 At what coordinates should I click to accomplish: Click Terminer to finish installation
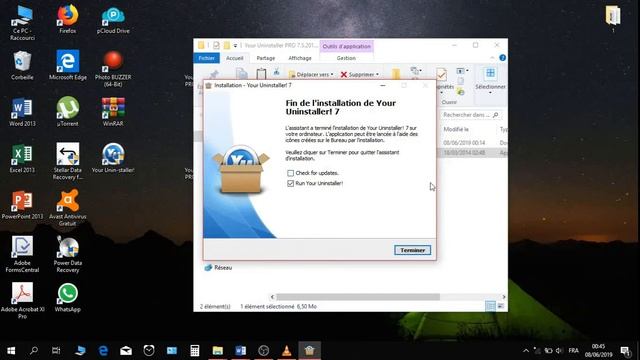(x=412, y=250)
